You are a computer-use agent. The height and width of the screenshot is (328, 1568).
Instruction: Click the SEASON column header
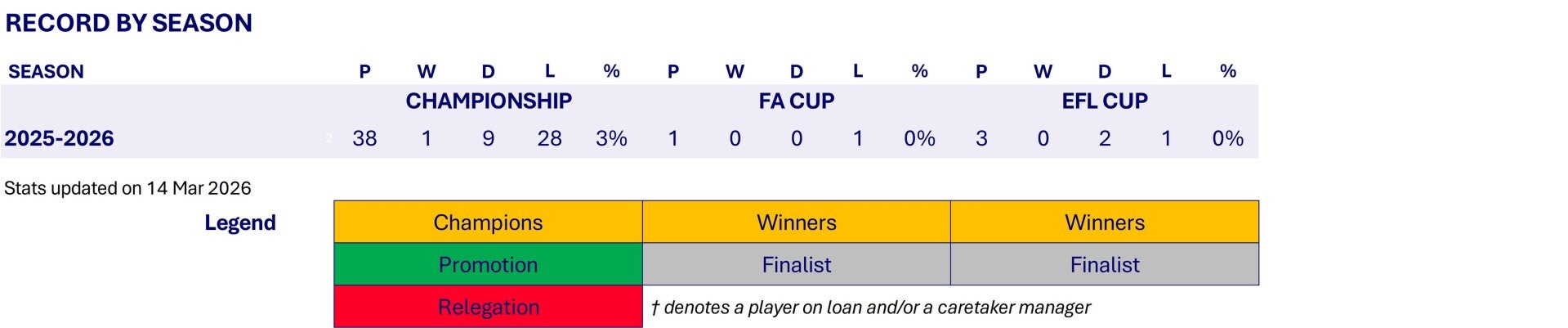coord(46,72)
